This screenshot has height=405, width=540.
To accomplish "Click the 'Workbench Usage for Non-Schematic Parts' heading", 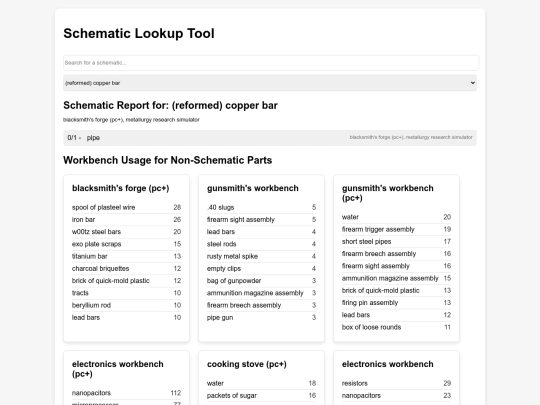I will 168,160.
